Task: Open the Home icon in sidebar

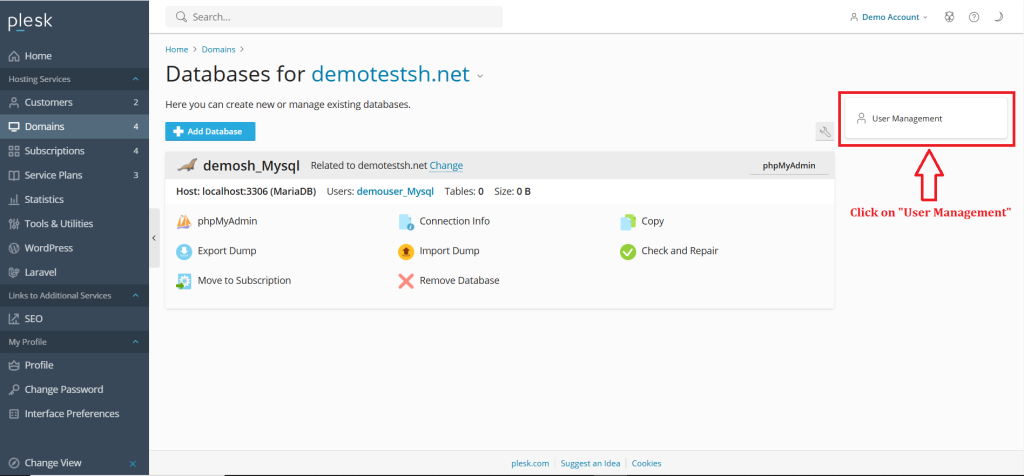Action: click(x=14, y=56)
